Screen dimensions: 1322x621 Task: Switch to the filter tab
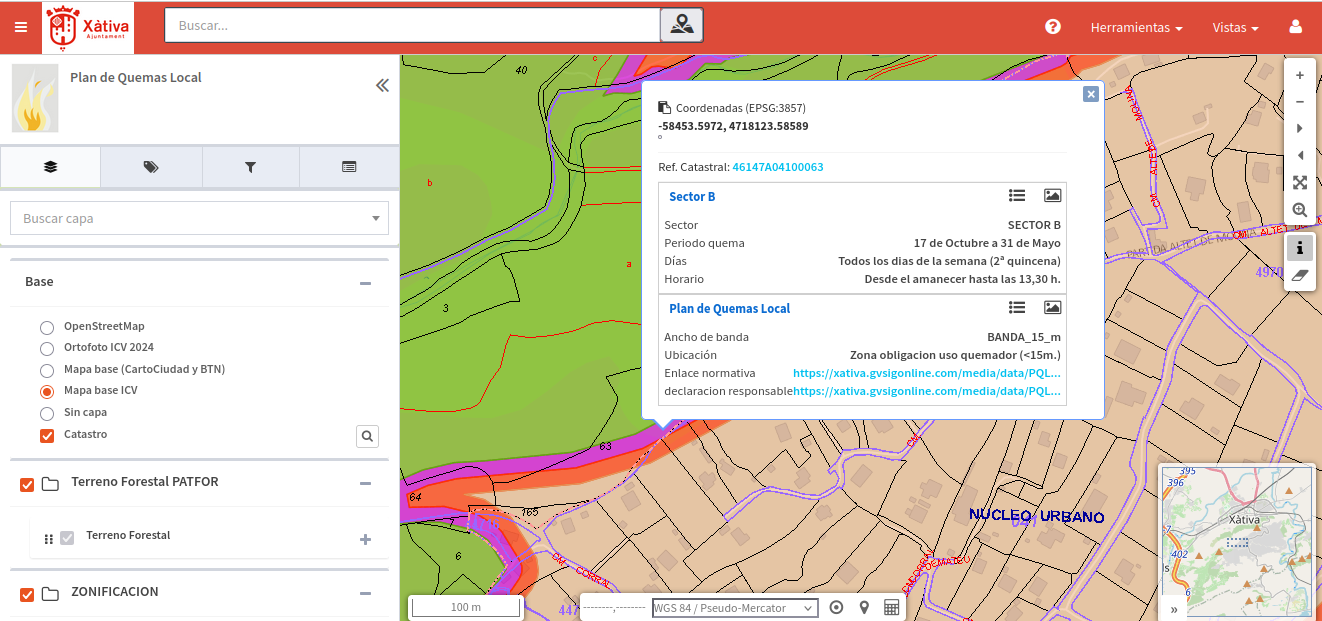[250, 167]
